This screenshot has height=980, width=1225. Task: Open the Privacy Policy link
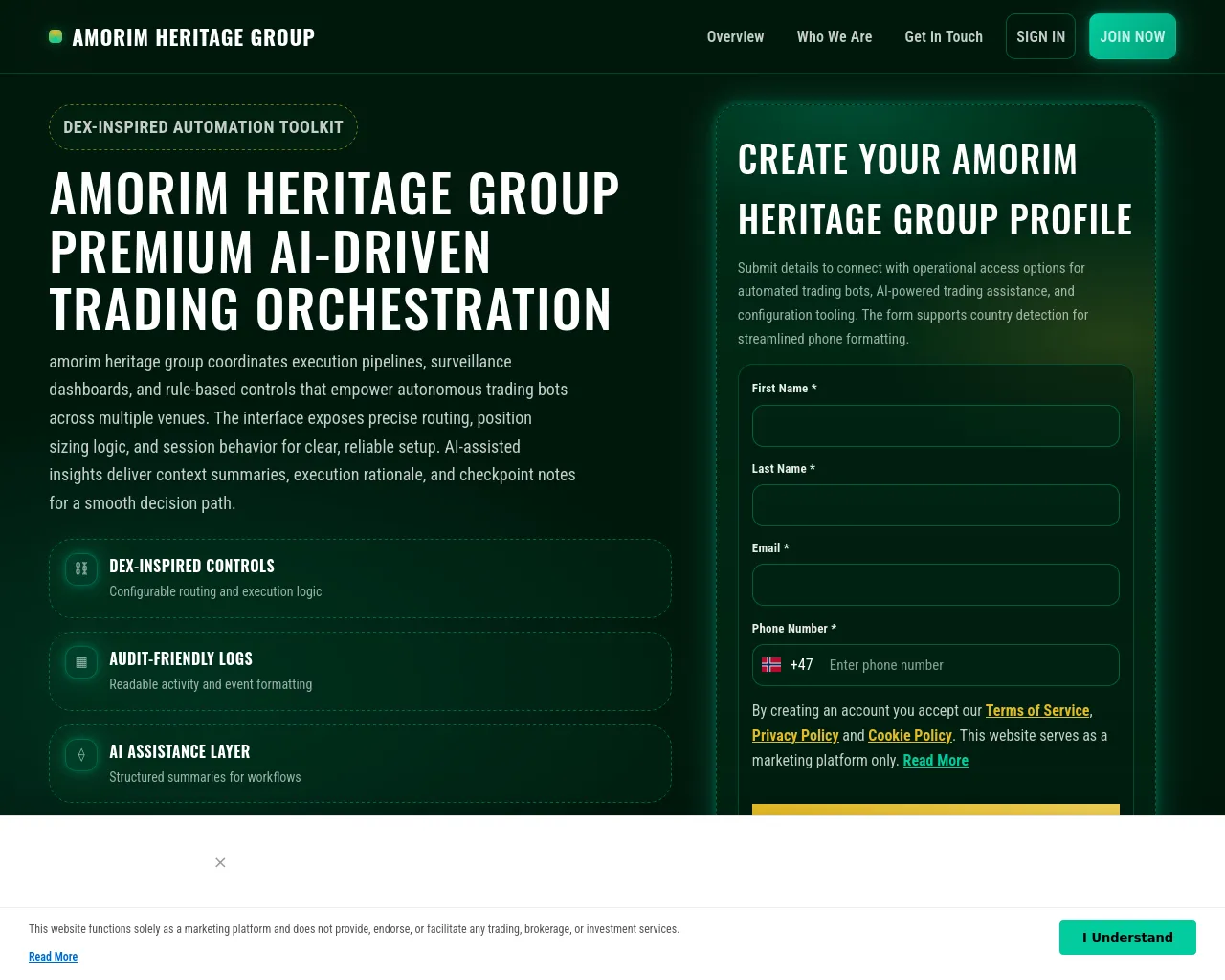click(x=795, y=735)
